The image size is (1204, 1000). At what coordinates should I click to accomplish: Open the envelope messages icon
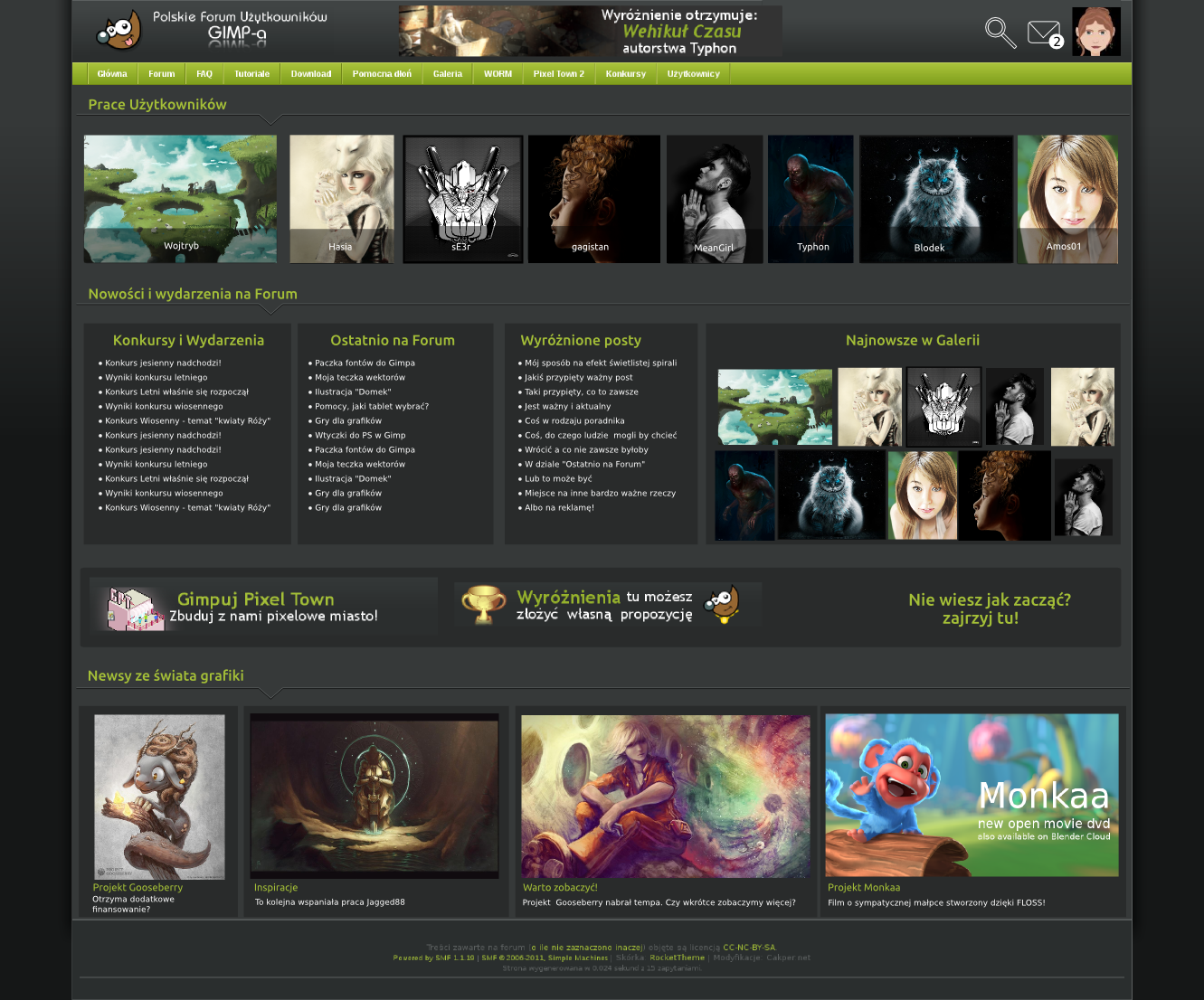[x=1043, y=33]
